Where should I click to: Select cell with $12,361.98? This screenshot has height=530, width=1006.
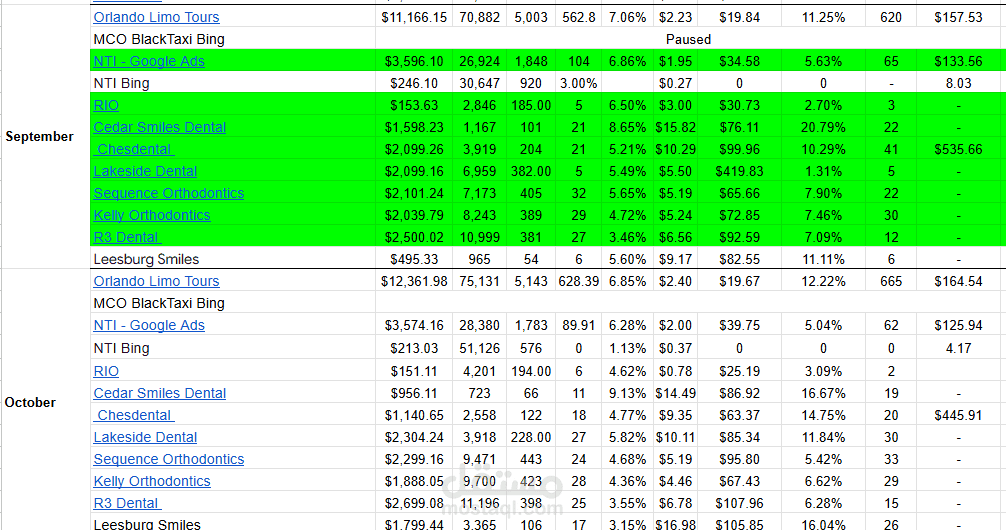pos(414,281)
